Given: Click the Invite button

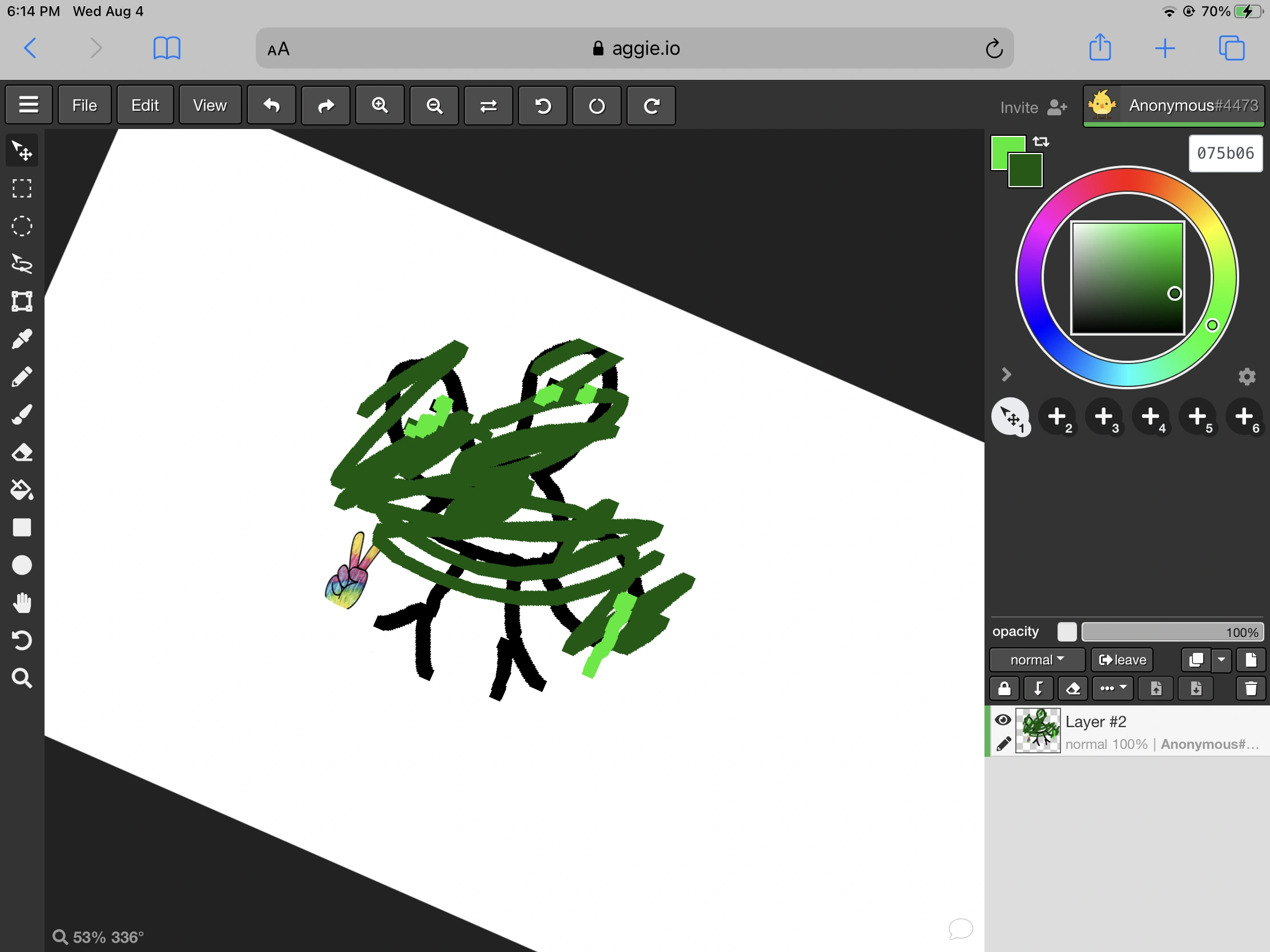Looking at the screenshot, I should 1033,107.
